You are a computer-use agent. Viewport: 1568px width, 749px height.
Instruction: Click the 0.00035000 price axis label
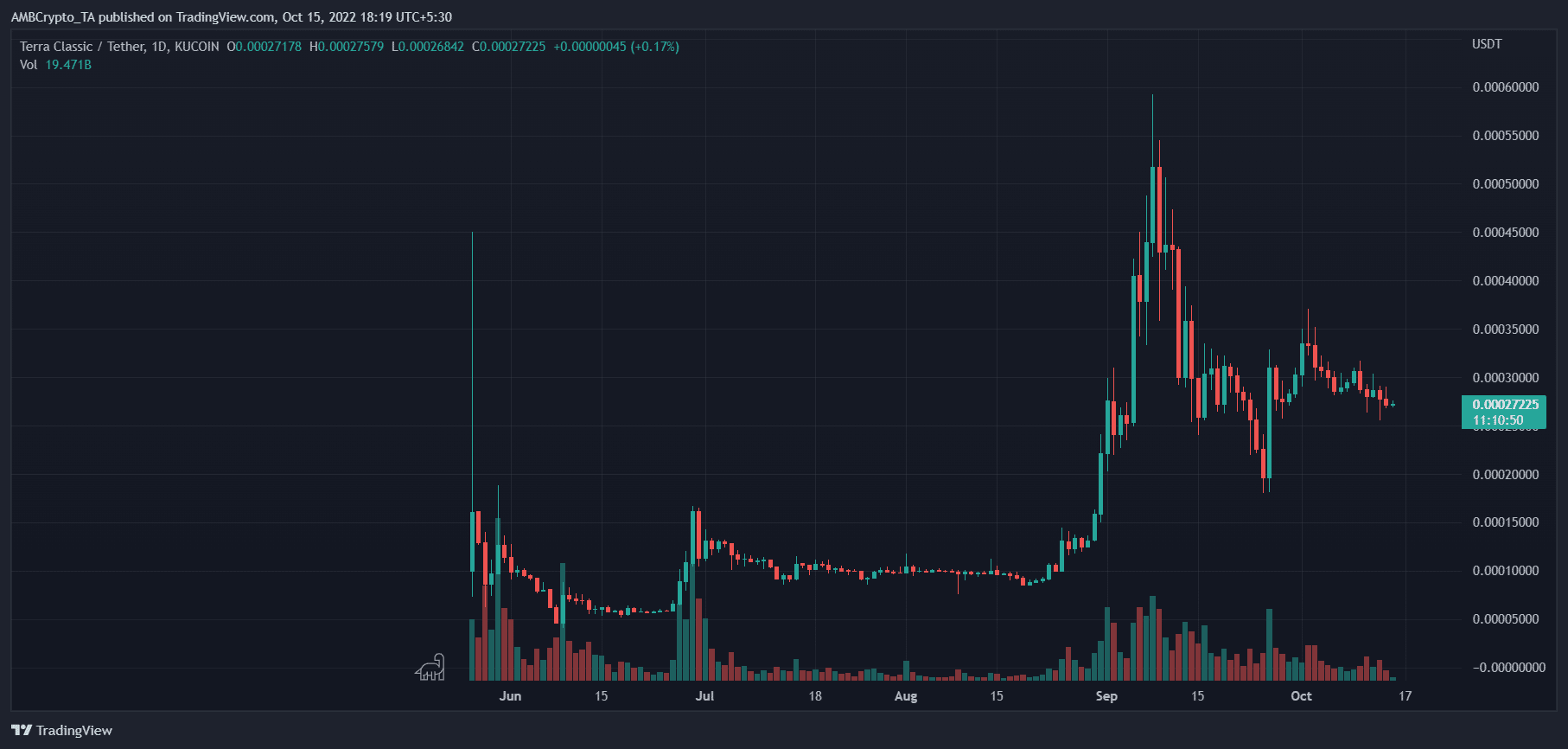pyautogui.click(x=1506, y=330)
